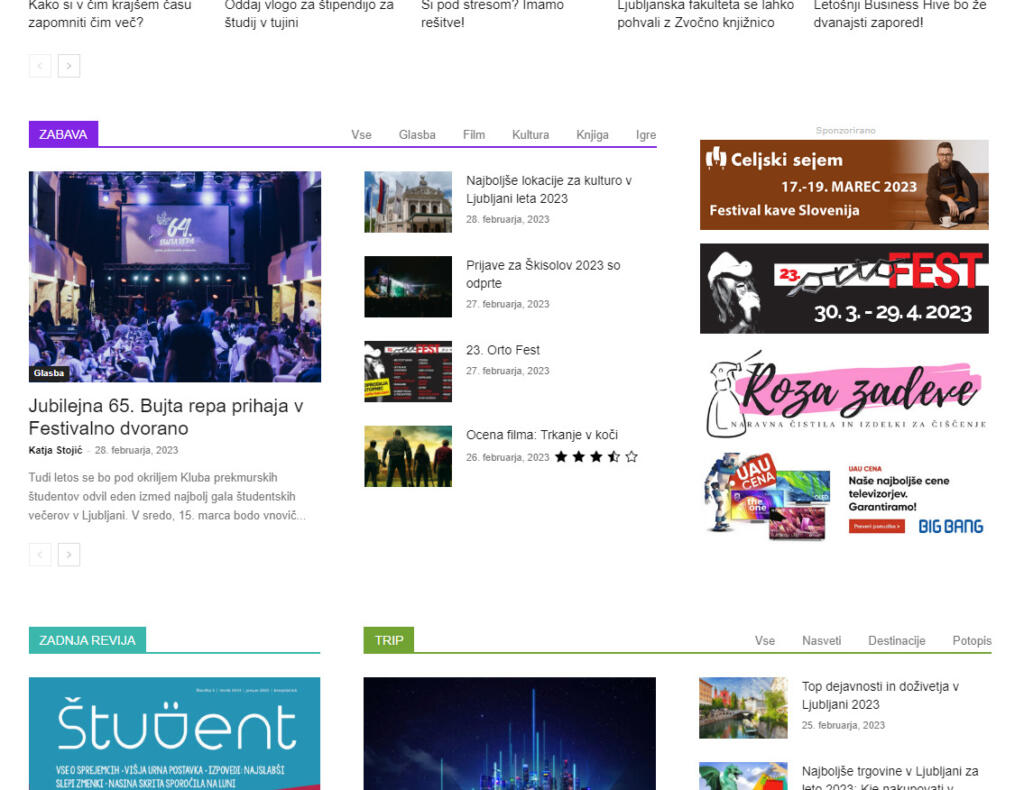
Task: Open Roza zadeve advertisement banner
Action: [x=844, y=394]
